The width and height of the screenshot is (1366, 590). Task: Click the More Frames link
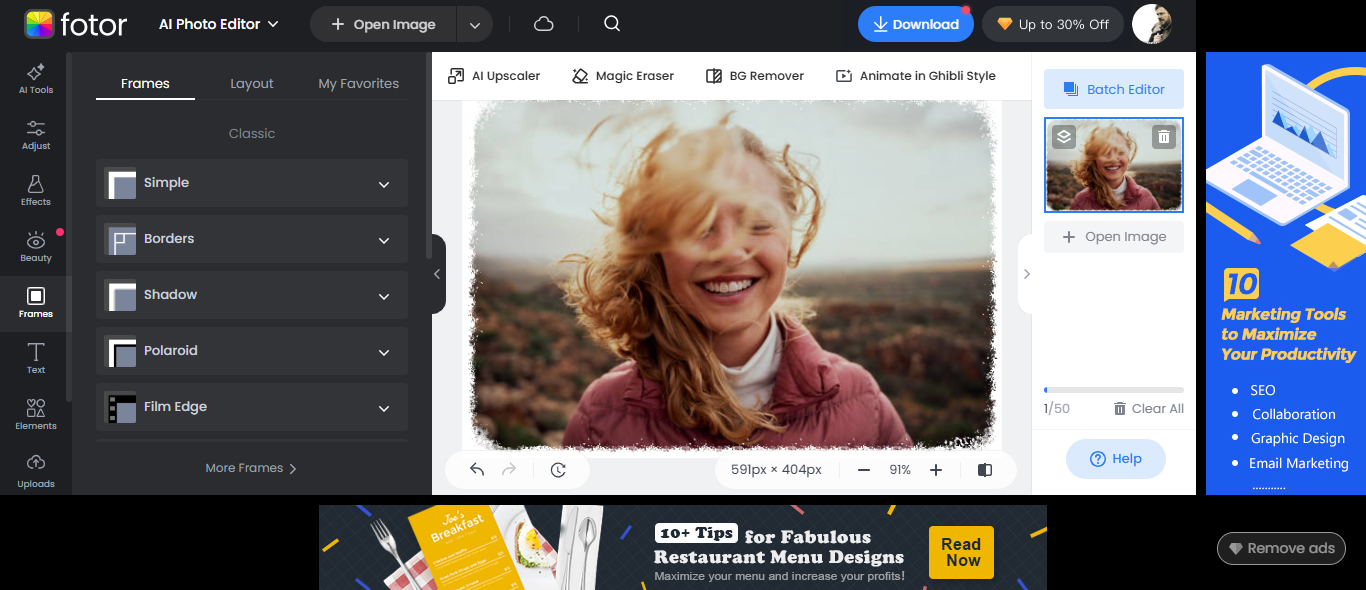pyautogui.click(x=251, y=468)
